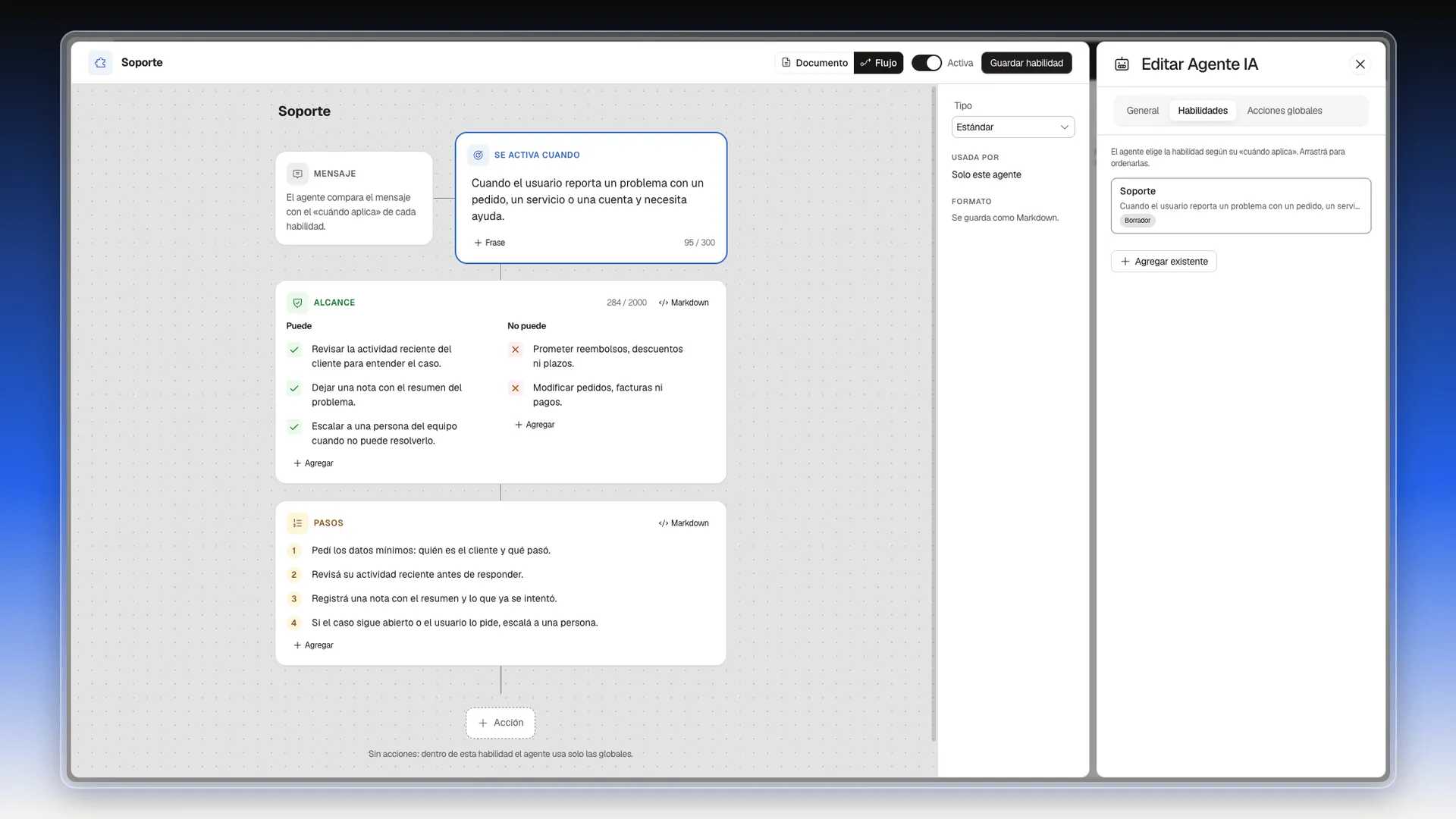Click Solo este agente under Usada por
Viewport: 1456px width, 819px height.
pos(986,175)
